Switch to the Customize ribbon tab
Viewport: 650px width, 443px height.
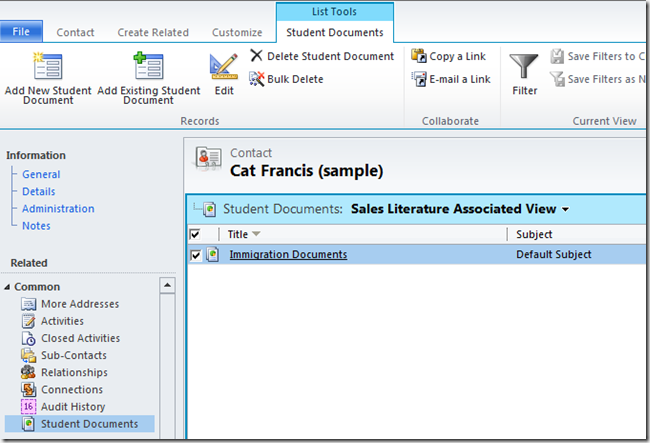(237, 32)
